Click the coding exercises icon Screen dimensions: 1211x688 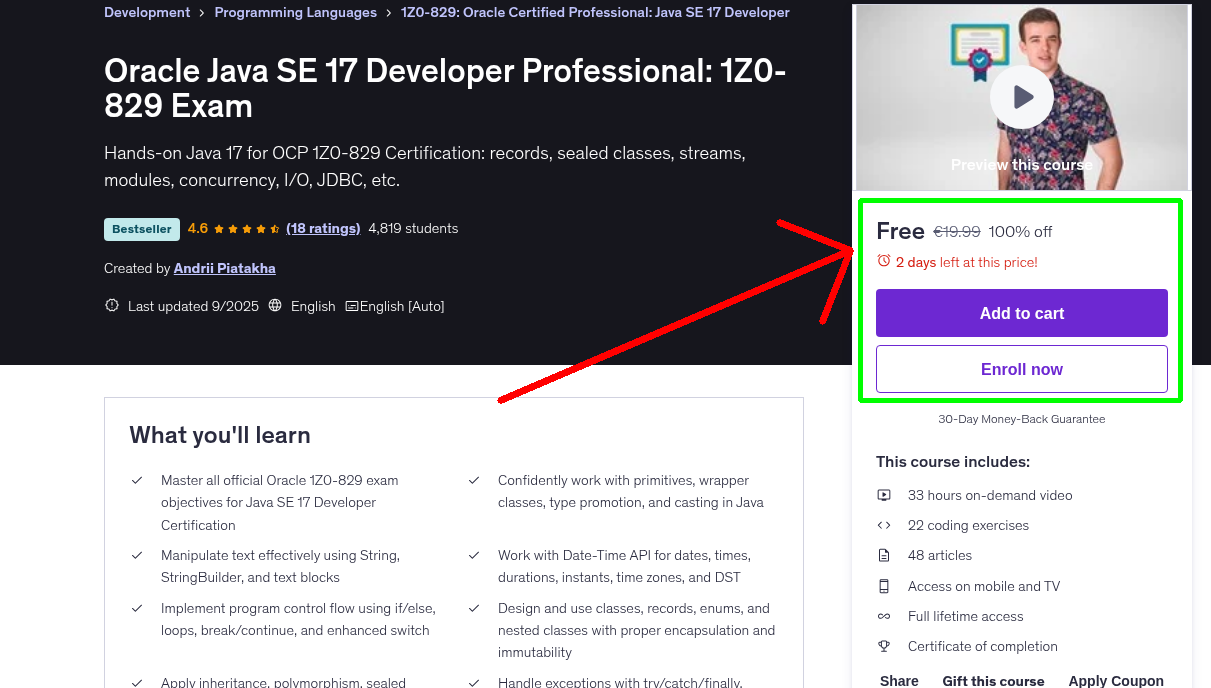884,525
